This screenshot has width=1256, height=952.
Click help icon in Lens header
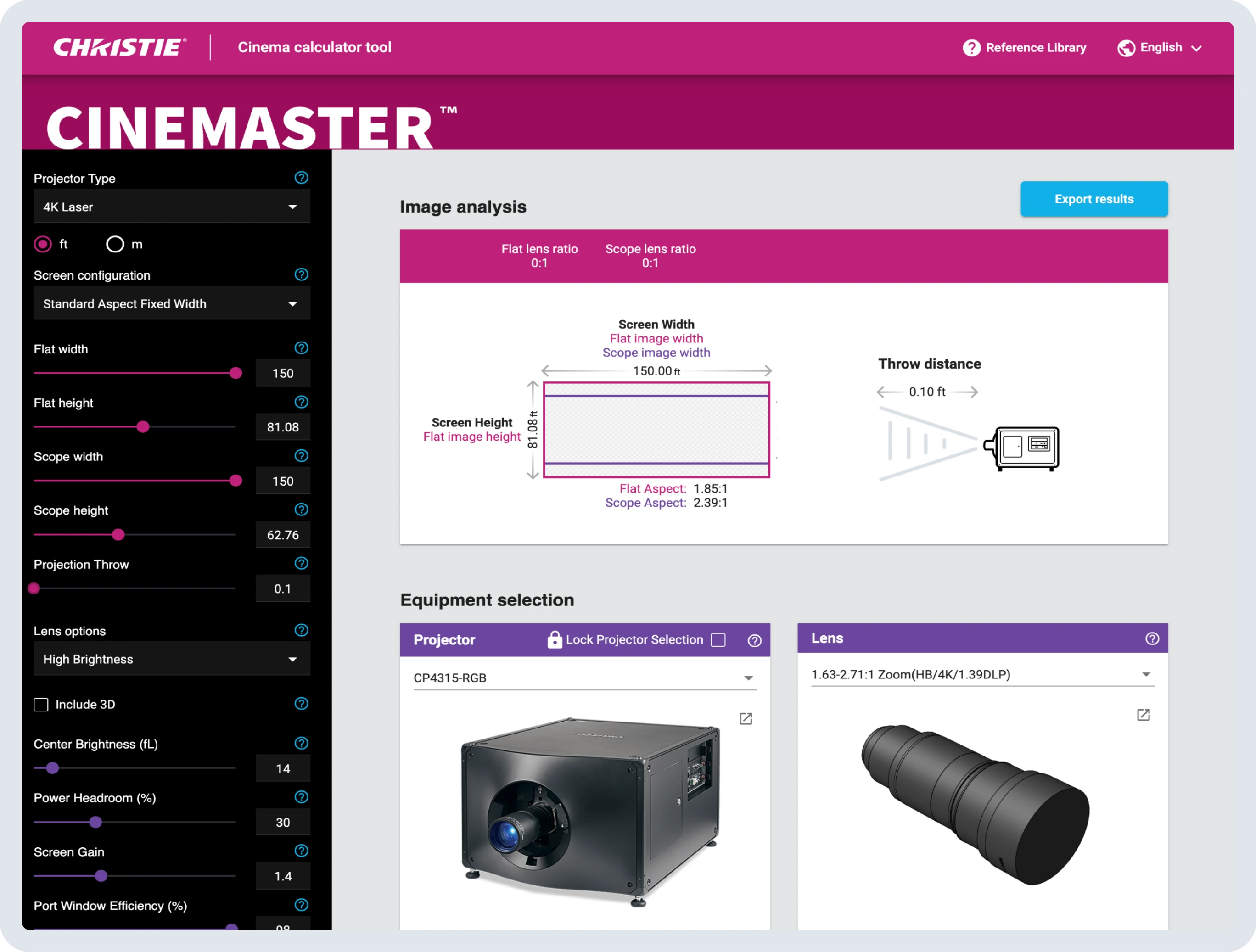click(1152, 638)
